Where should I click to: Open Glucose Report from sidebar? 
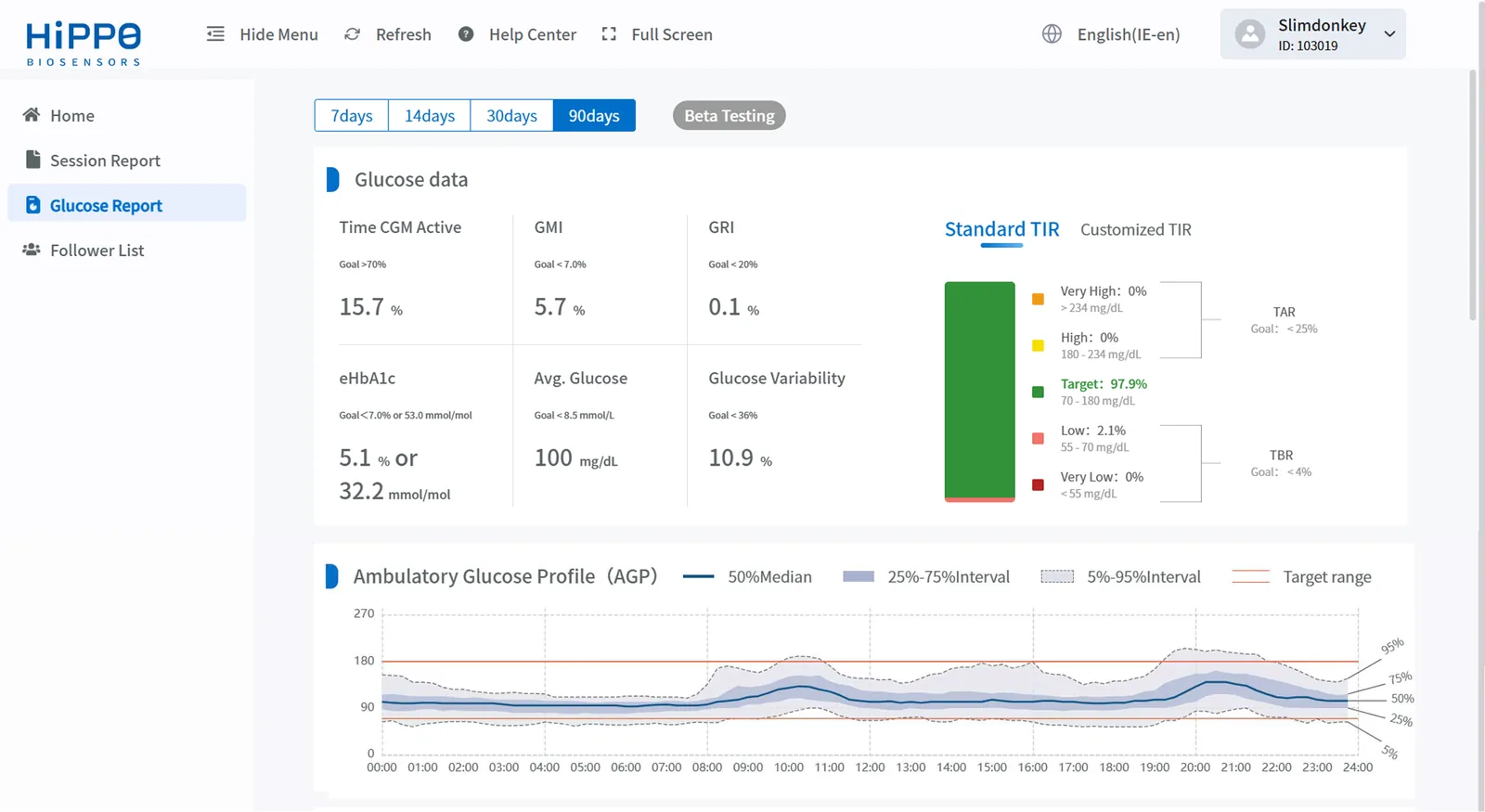[127, 203]
